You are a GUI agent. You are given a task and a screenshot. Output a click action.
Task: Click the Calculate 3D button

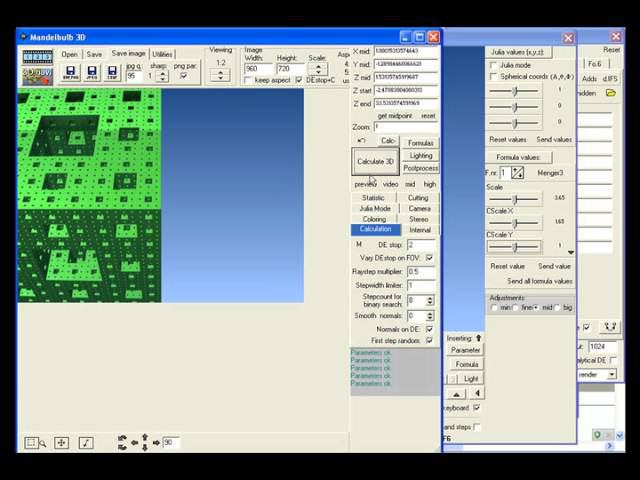pyautogui.click(x=375, y=162)
